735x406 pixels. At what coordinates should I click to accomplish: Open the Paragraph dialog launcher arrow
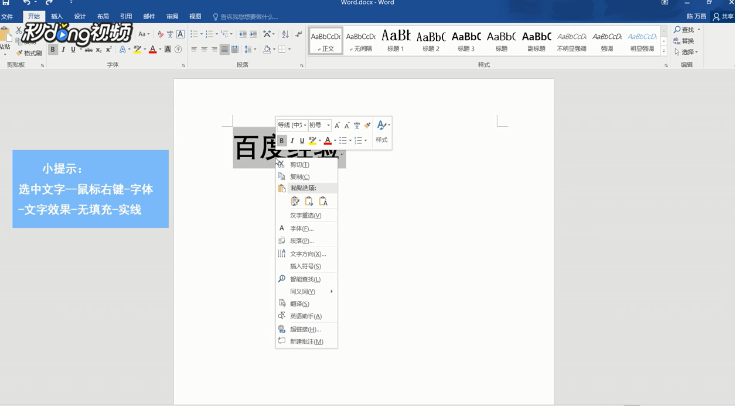301,65
